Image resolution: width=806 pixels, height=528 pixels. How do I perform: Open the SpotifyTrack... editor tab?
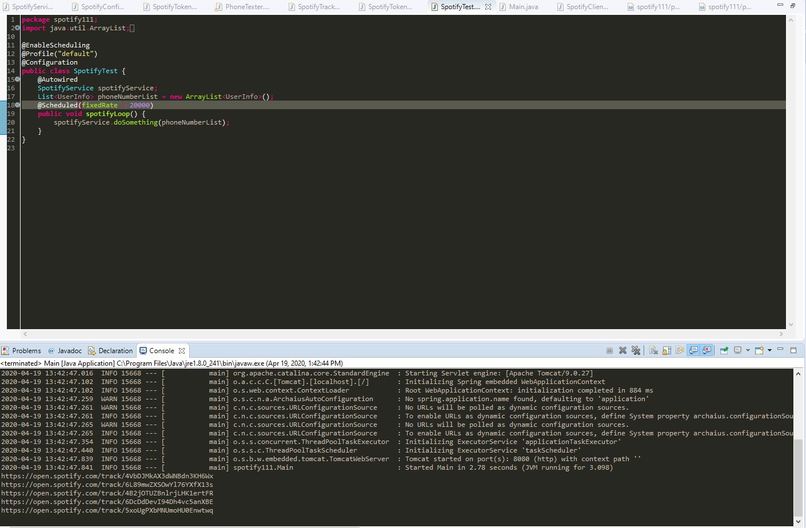[314, 7]
